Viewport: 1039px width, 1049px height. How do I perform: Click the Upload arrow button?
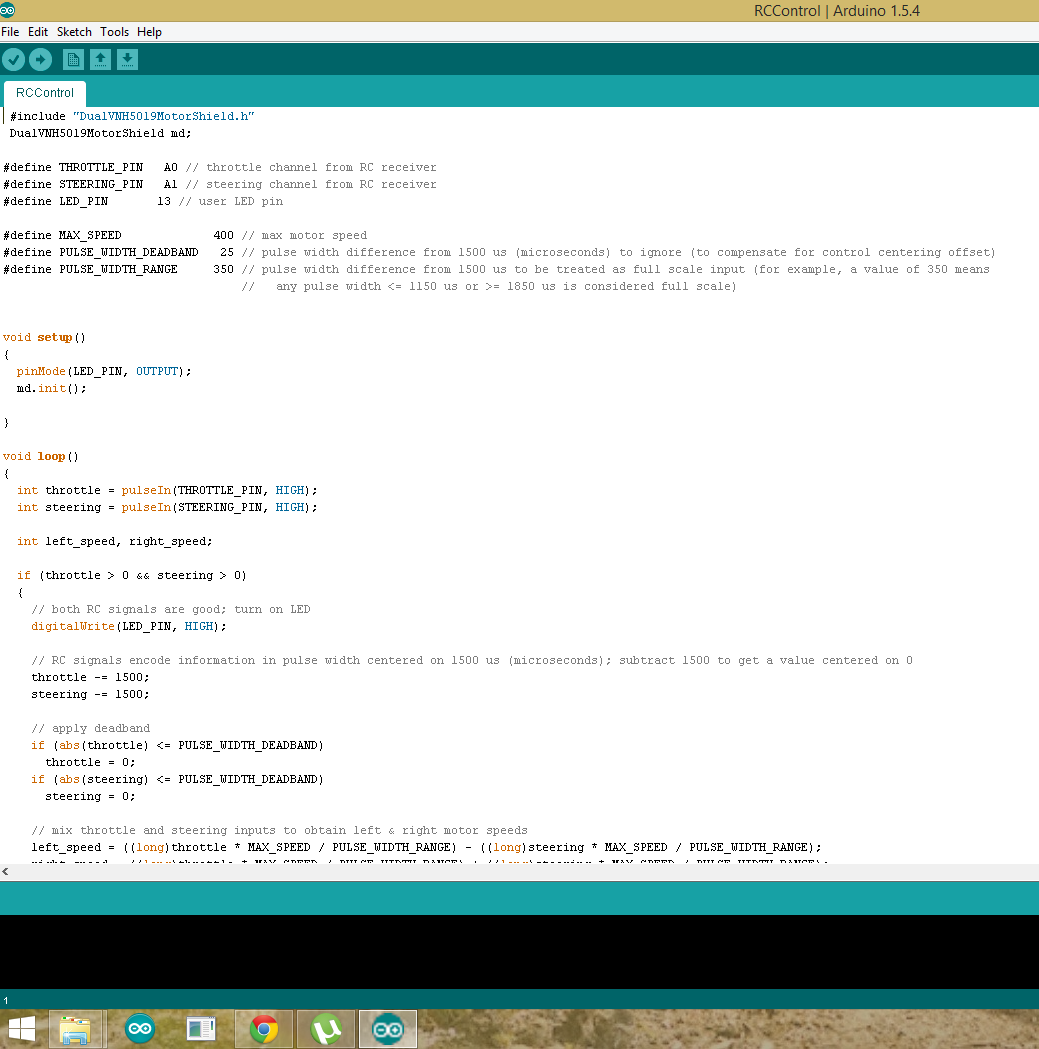(x=41, y=60)
